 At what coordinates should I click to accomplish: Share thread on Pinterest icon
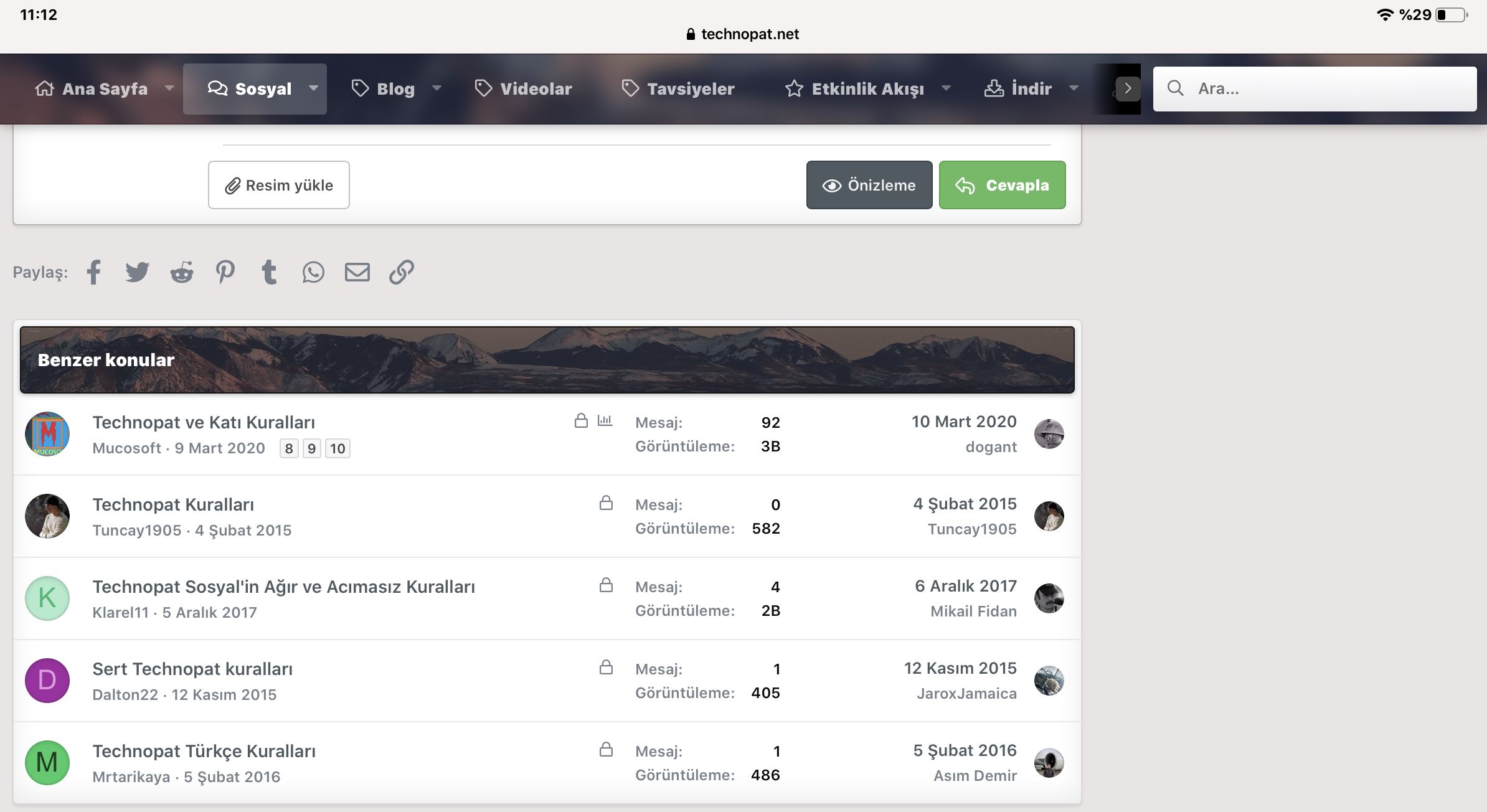pyautogui.click(x=225, y=272)
